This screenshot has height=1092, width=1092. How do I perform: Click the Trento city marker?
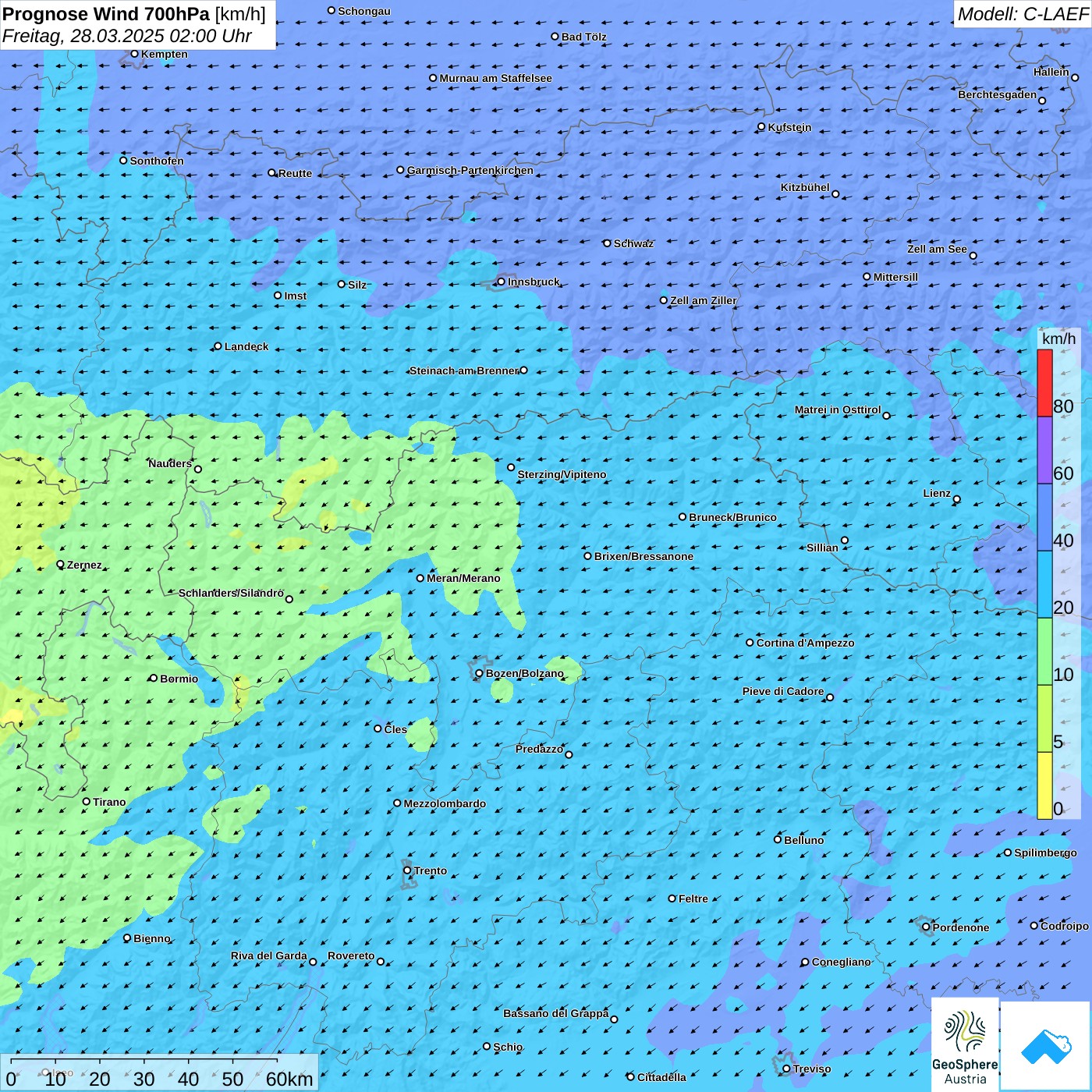tap(407, 870)
